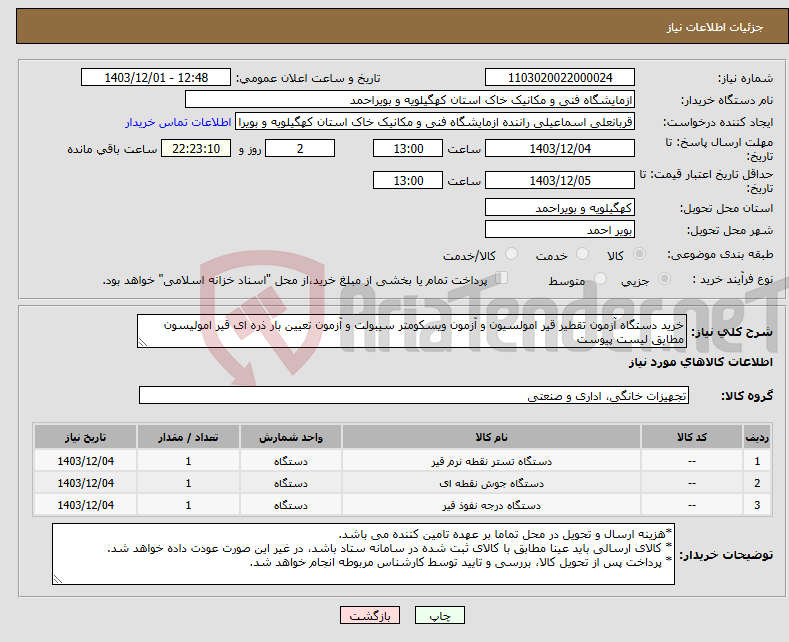Click the price validity time 13:00 field
Screen dimensions: 789x642
408,180
